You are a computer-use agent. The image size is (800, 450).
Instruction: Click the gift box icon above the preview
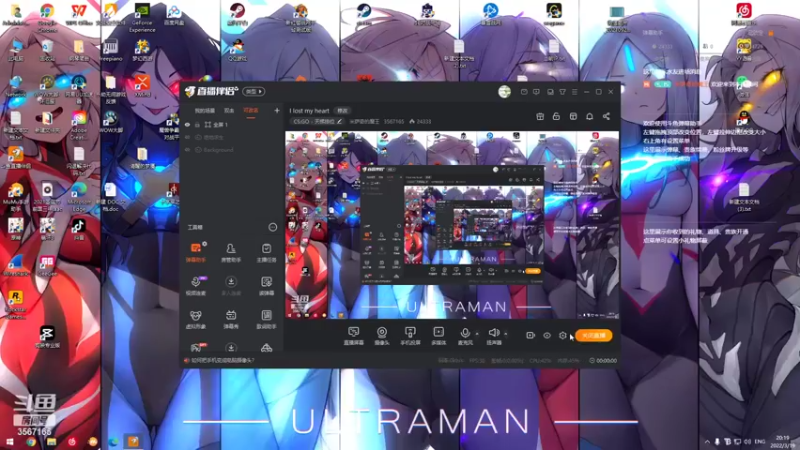(540, 116)
